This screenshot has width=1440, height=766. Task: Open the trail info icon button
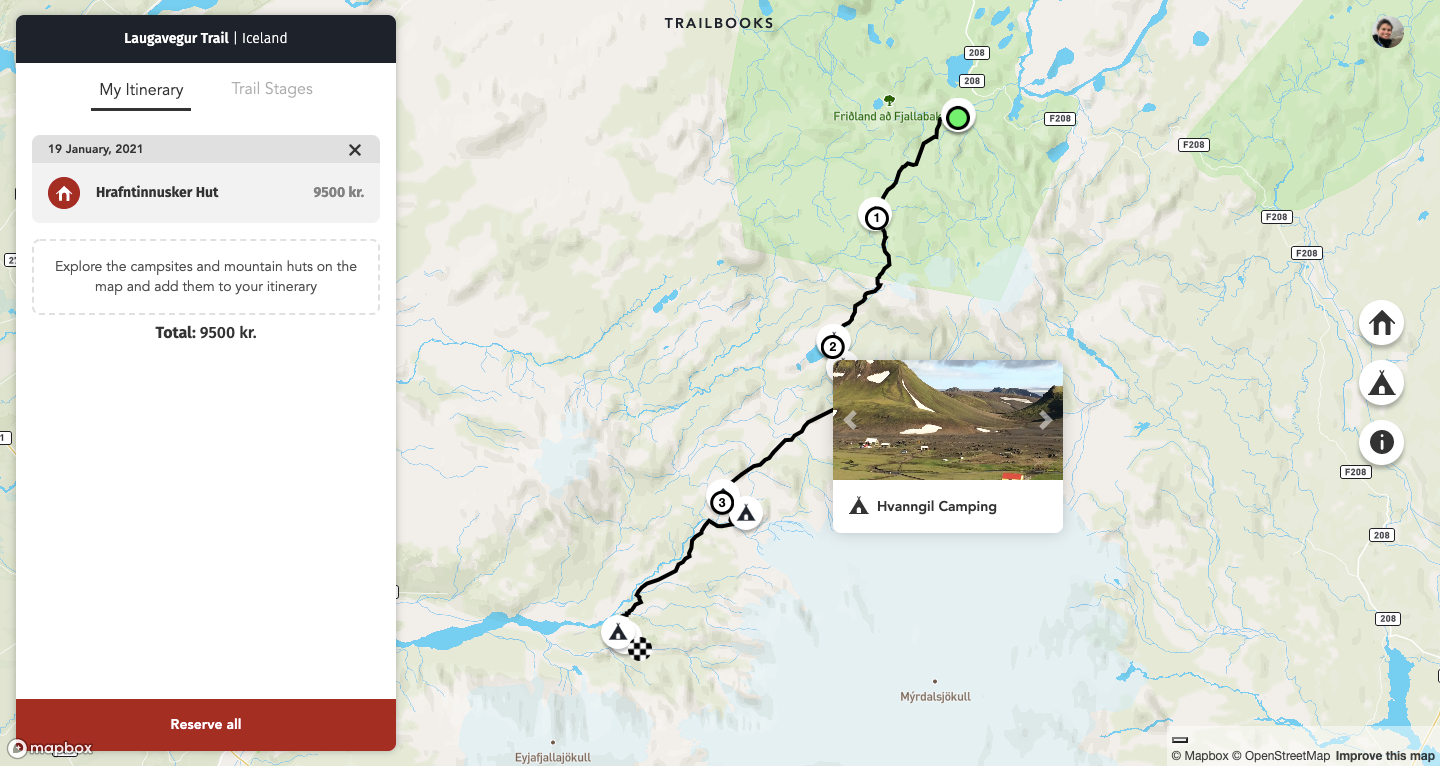[1381, 442]
